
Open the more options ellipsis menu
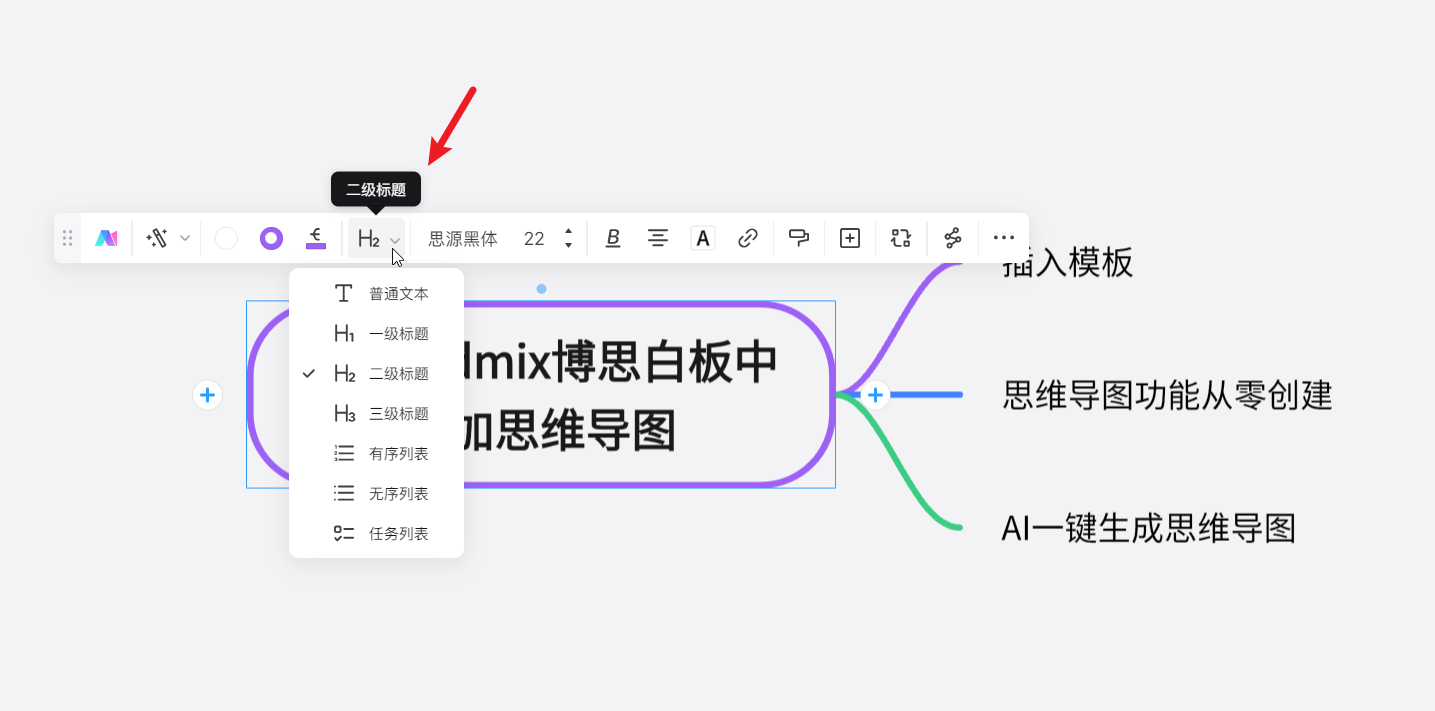[x=1003, y=238]
